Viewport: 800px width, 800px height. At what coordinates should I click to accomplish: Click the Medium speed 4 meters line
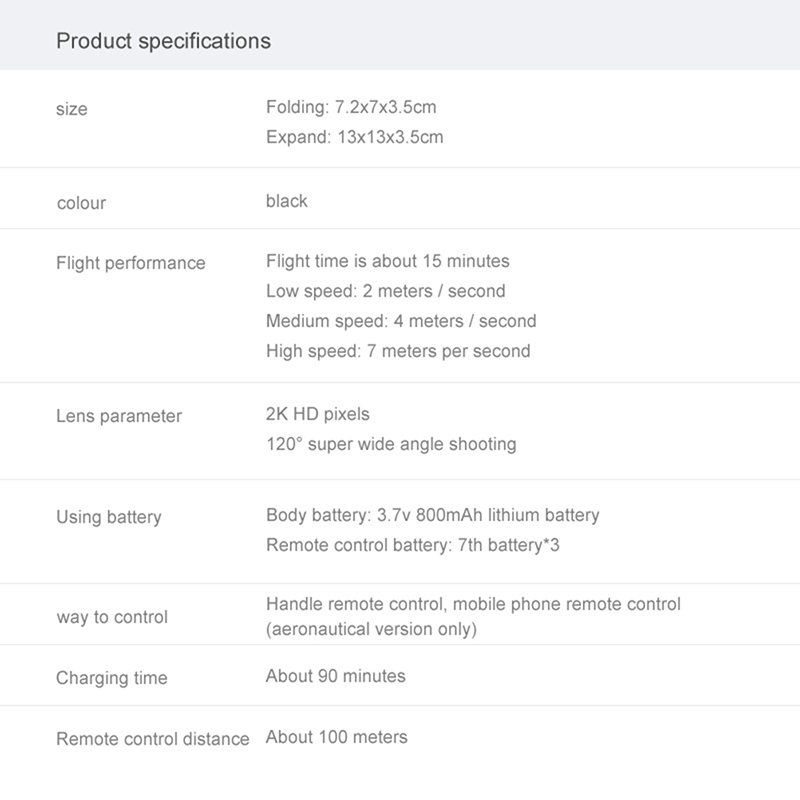[x=401, y=321]
